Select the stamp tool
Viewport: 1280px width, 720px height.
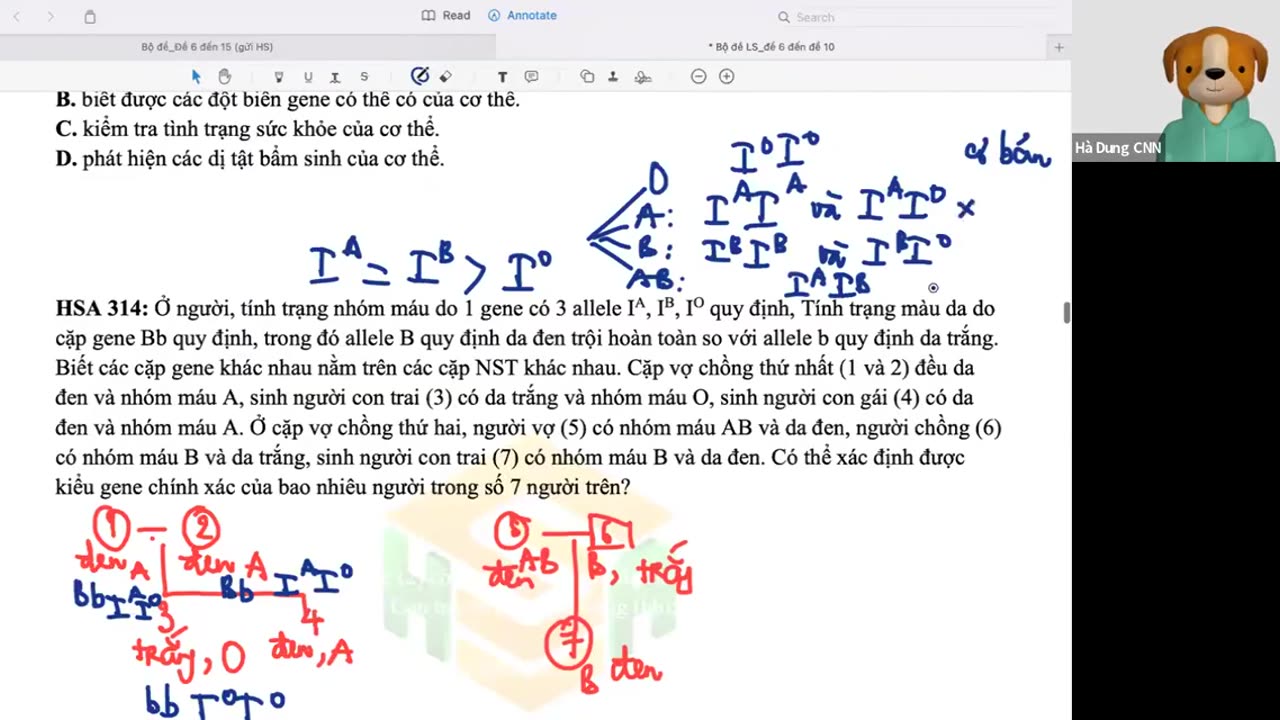613,77
